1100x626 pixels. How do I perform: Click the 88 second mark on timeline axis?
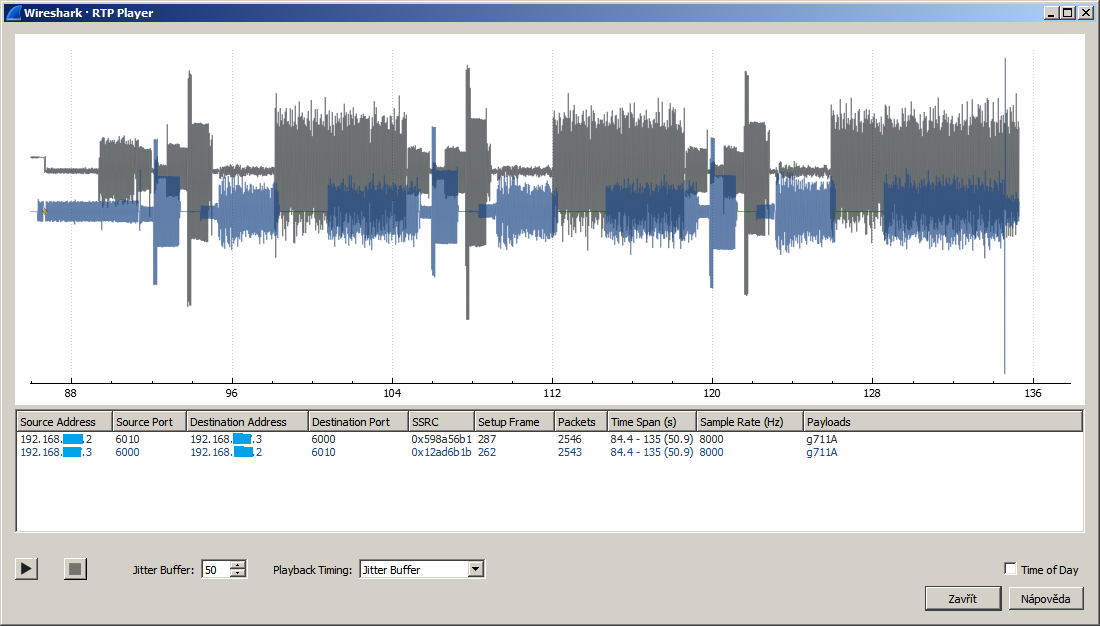click(x=71, y=393)
